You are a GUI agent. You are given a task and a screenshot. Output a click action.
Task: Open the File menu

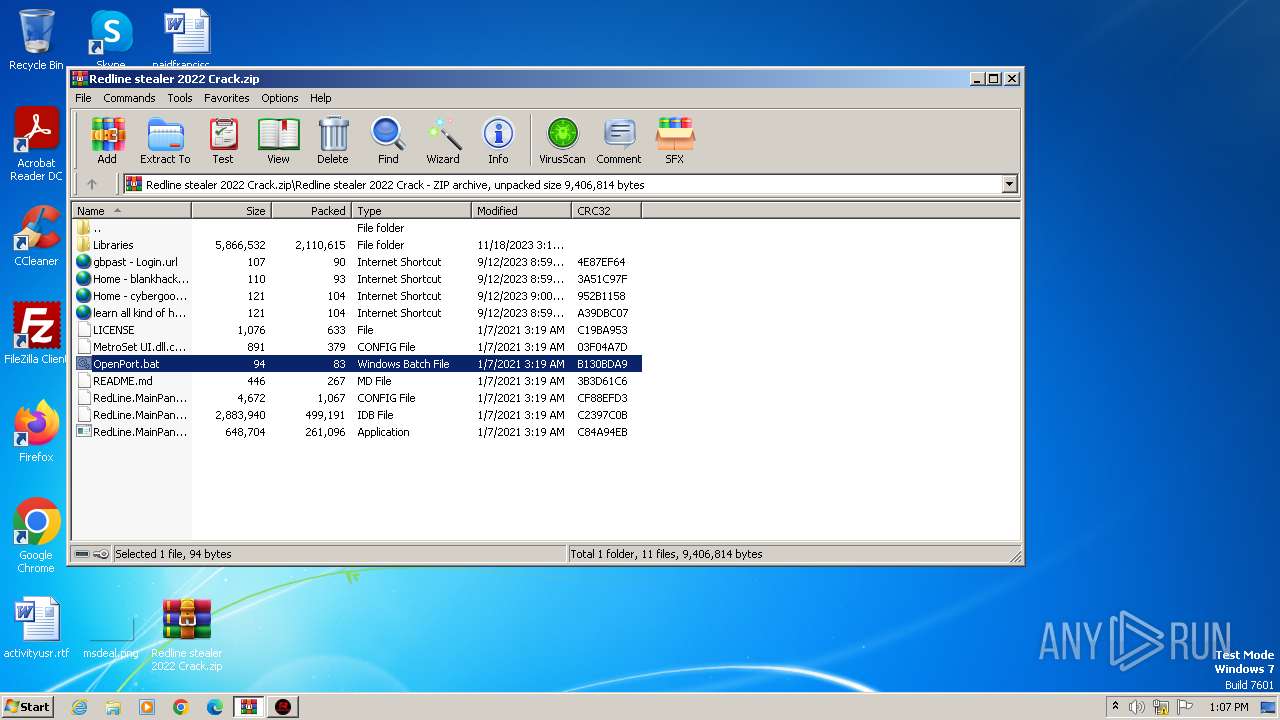[83, 98]
